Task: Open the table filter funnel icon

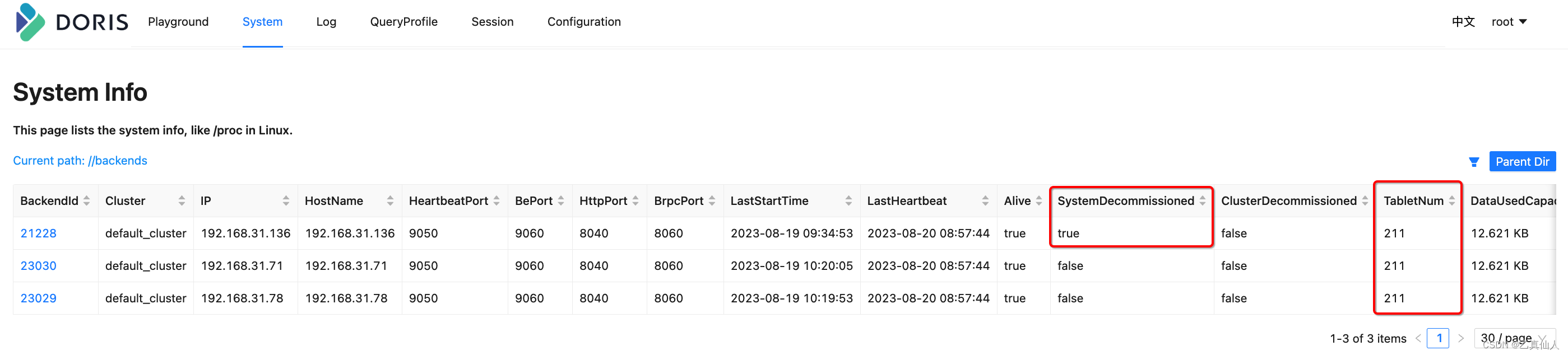Action: pyautogui.click(x=1474, y=162)
